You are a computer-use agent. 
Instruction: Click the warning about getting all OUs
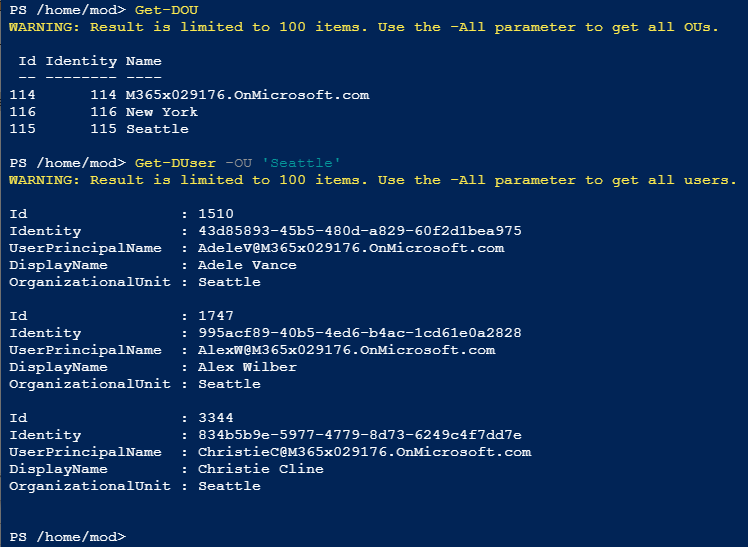(x=364, y=27)
